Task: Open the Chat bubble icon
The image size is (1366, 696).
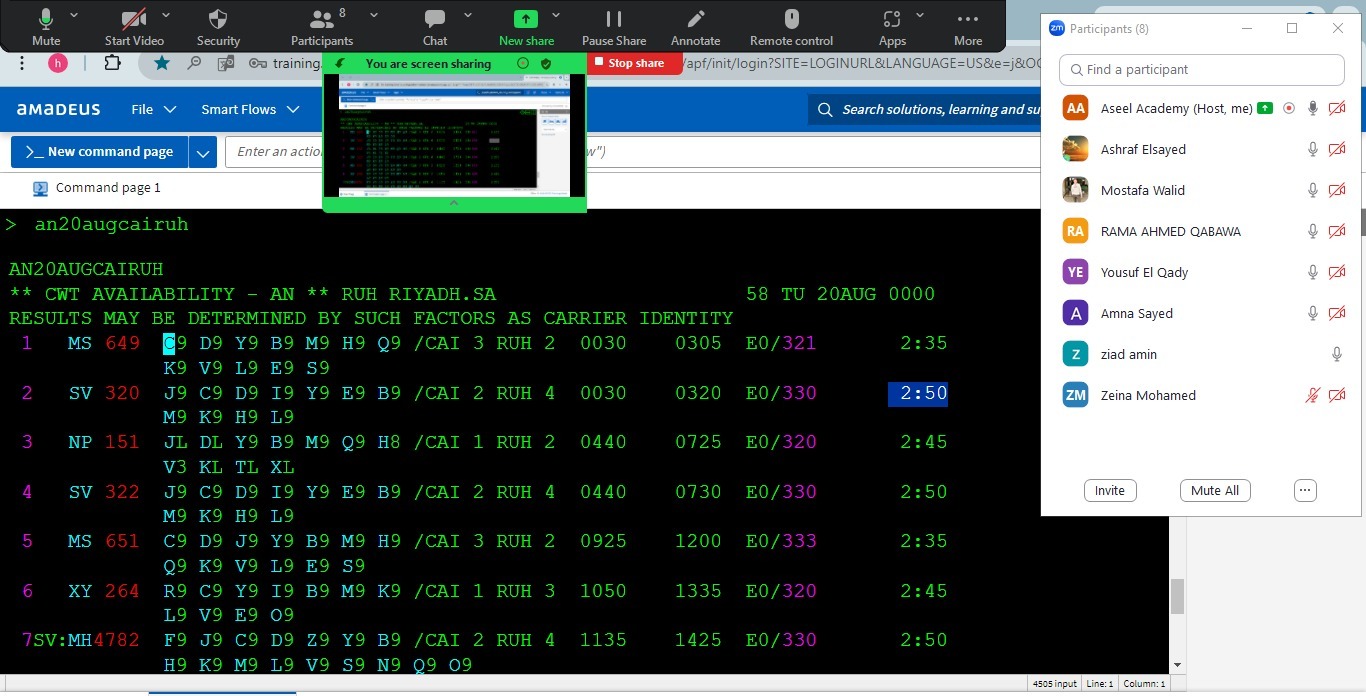Action: (434, 20)
